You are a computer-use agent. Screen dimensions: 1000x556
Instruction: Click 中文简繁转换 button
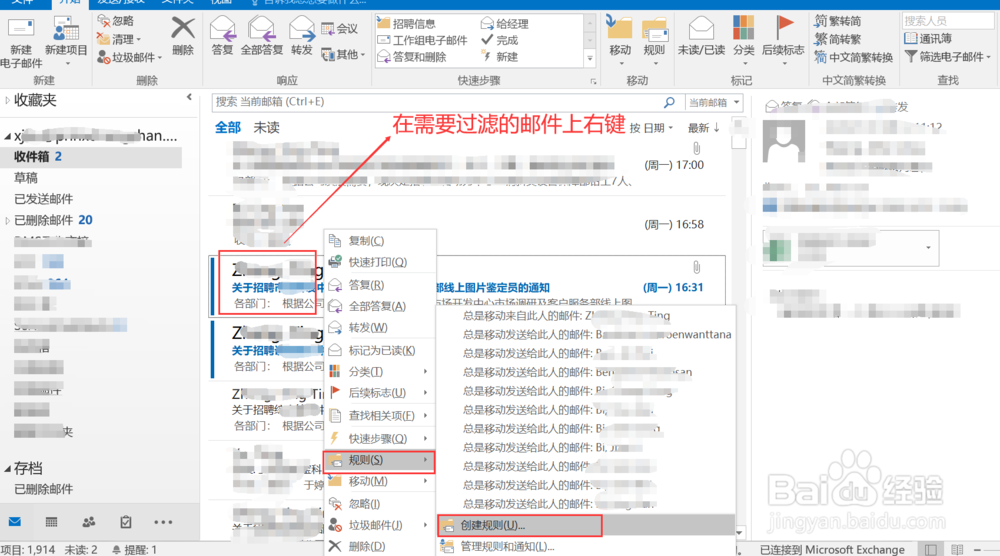tap(854, 57)
